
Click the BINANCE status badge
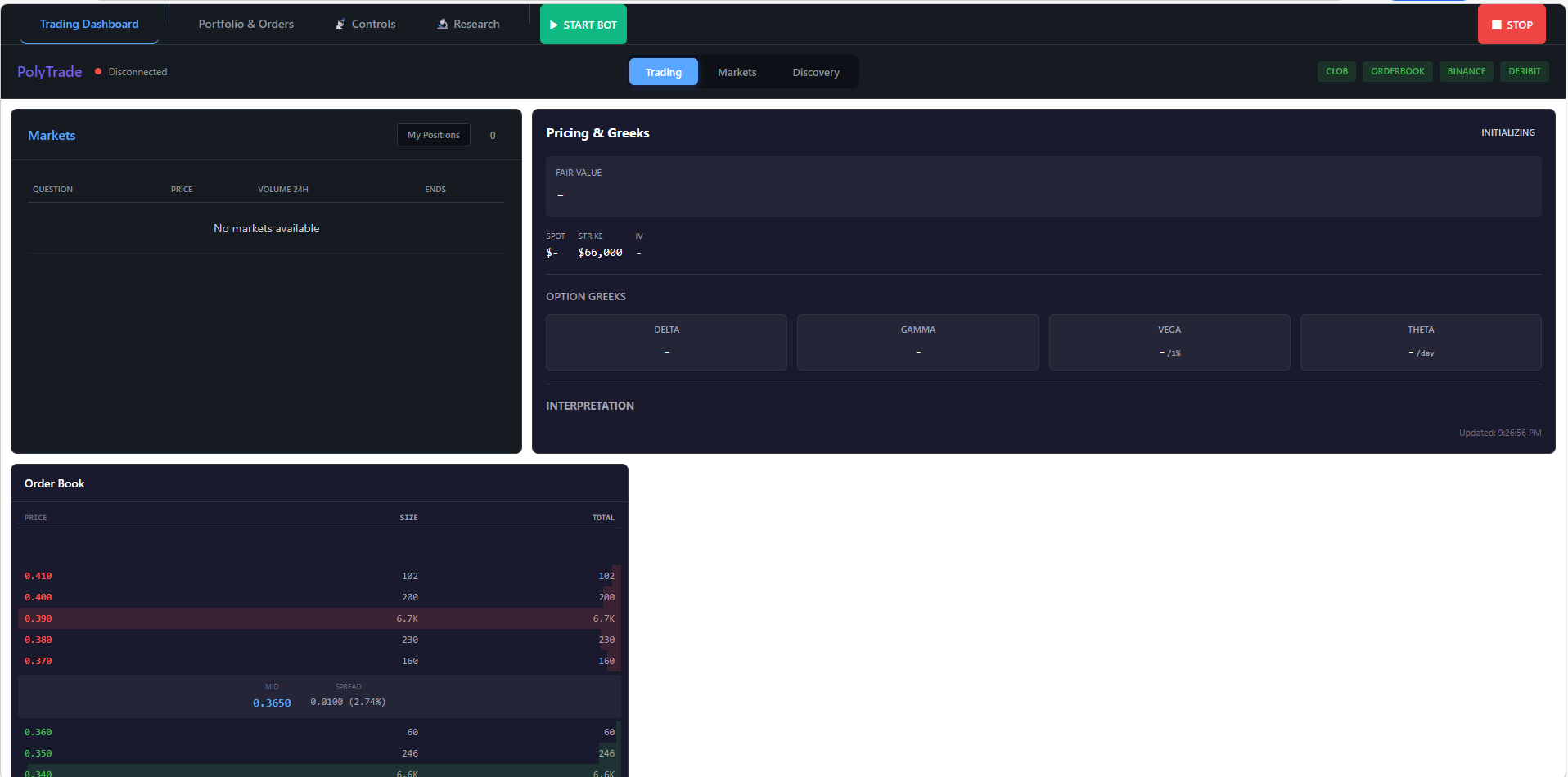[x=1467, y=71]
